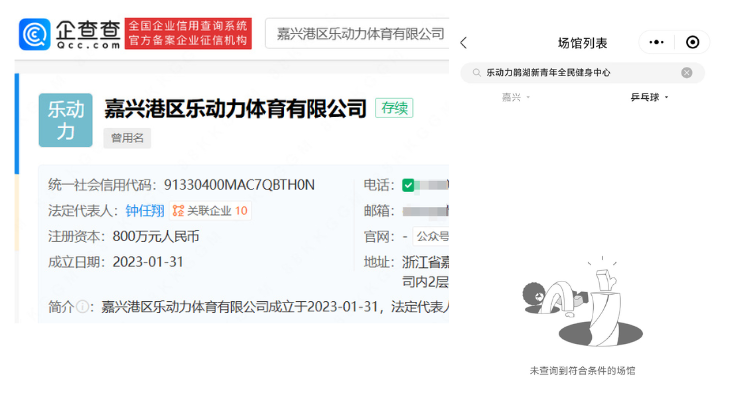Clear the venue search text
The image size is (738, 397).
pyautogui.click(x=687, y=73)
